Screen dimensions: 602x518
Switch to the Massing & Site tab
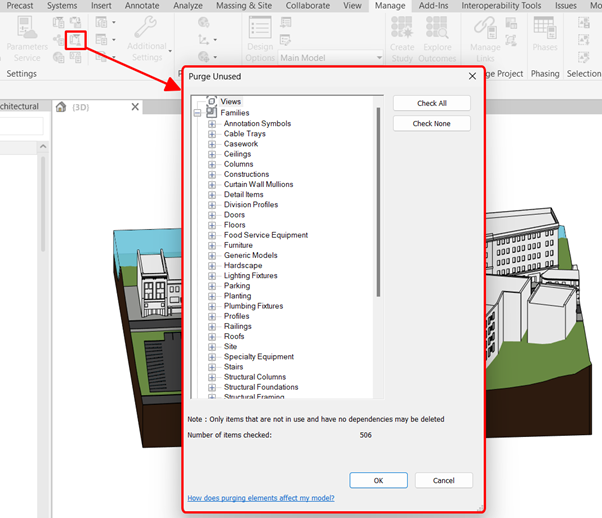244,6
